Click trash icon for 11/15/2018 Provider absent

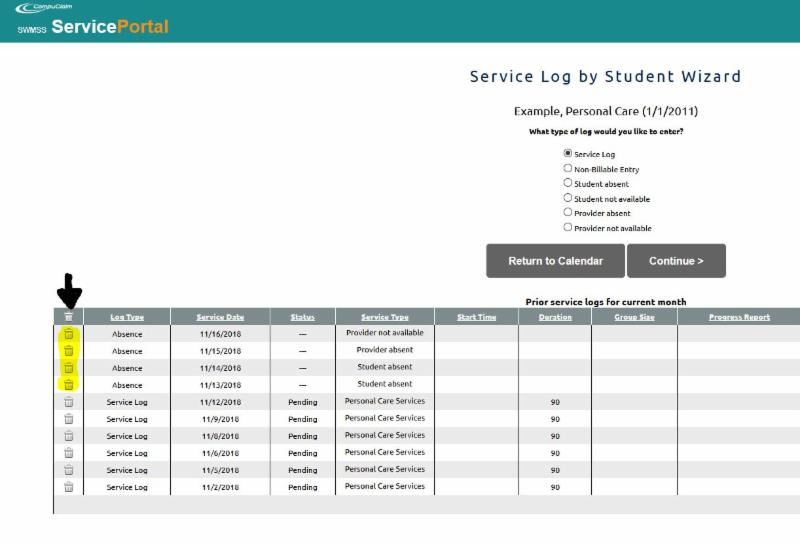(68, 351)
